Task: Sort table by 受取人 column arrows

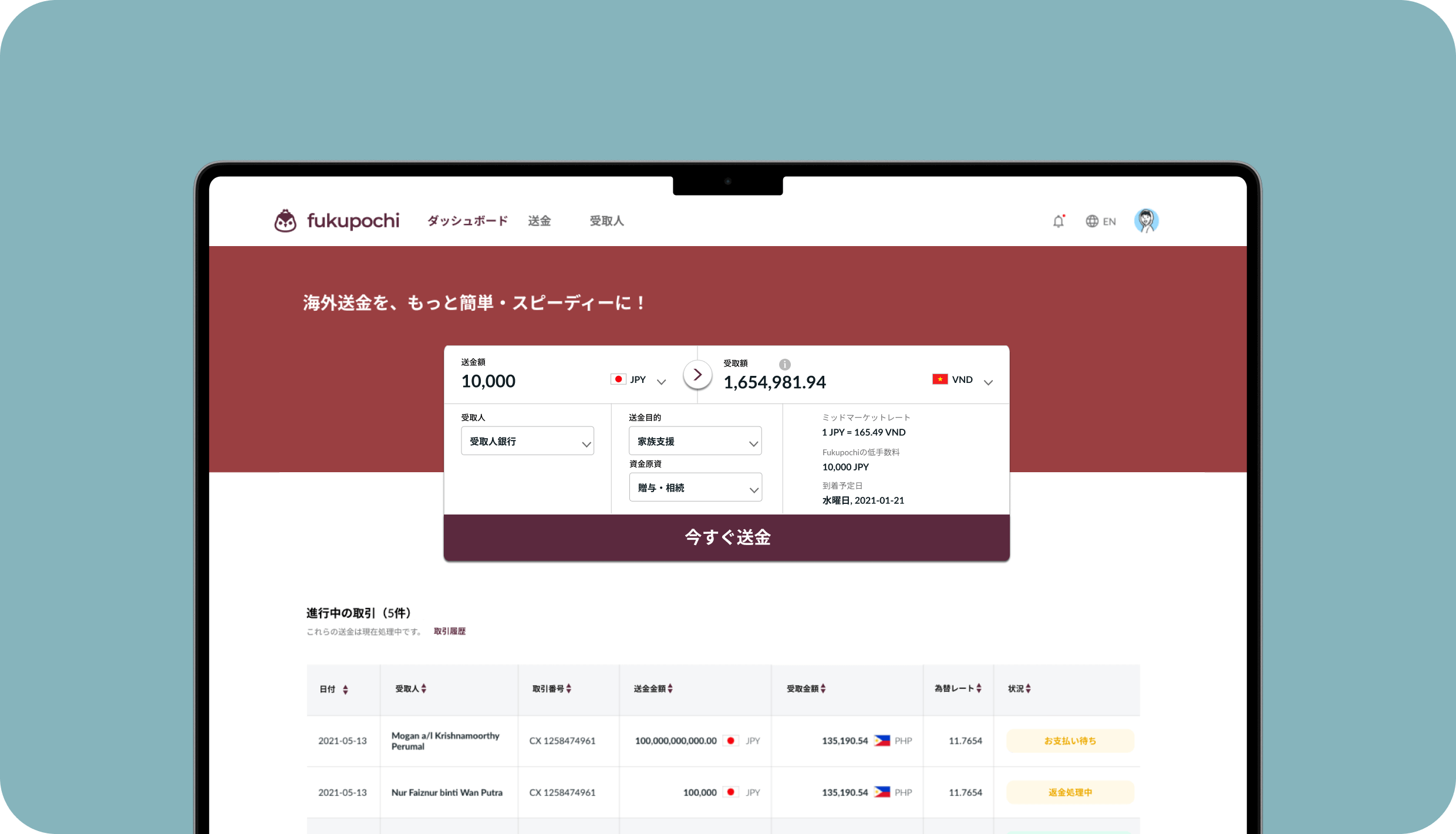Action: (423, 688)
